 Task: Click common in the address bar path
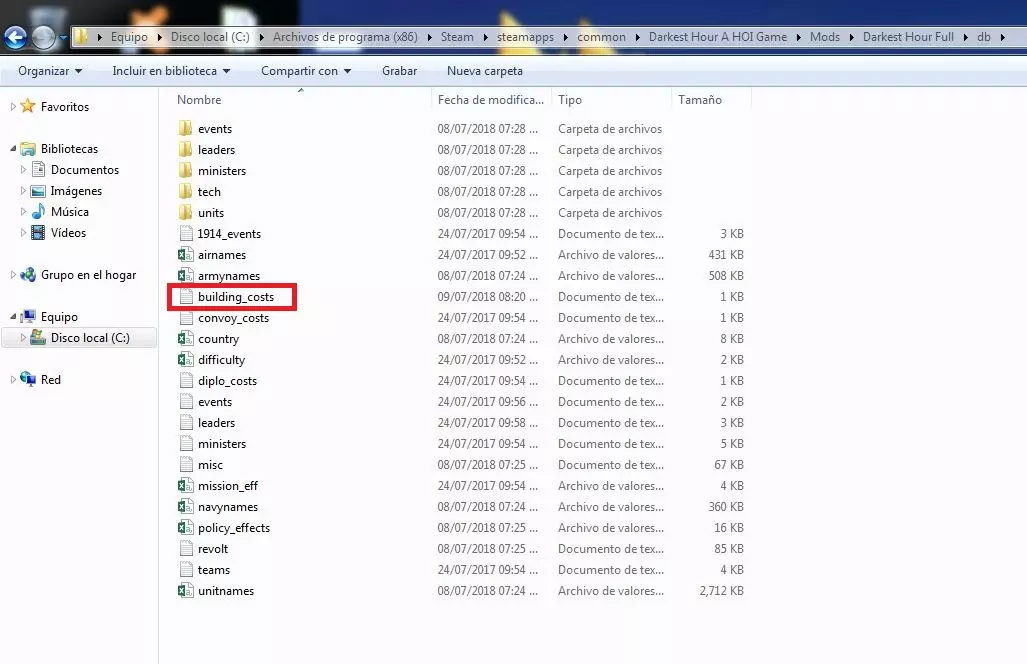(601, 37)
